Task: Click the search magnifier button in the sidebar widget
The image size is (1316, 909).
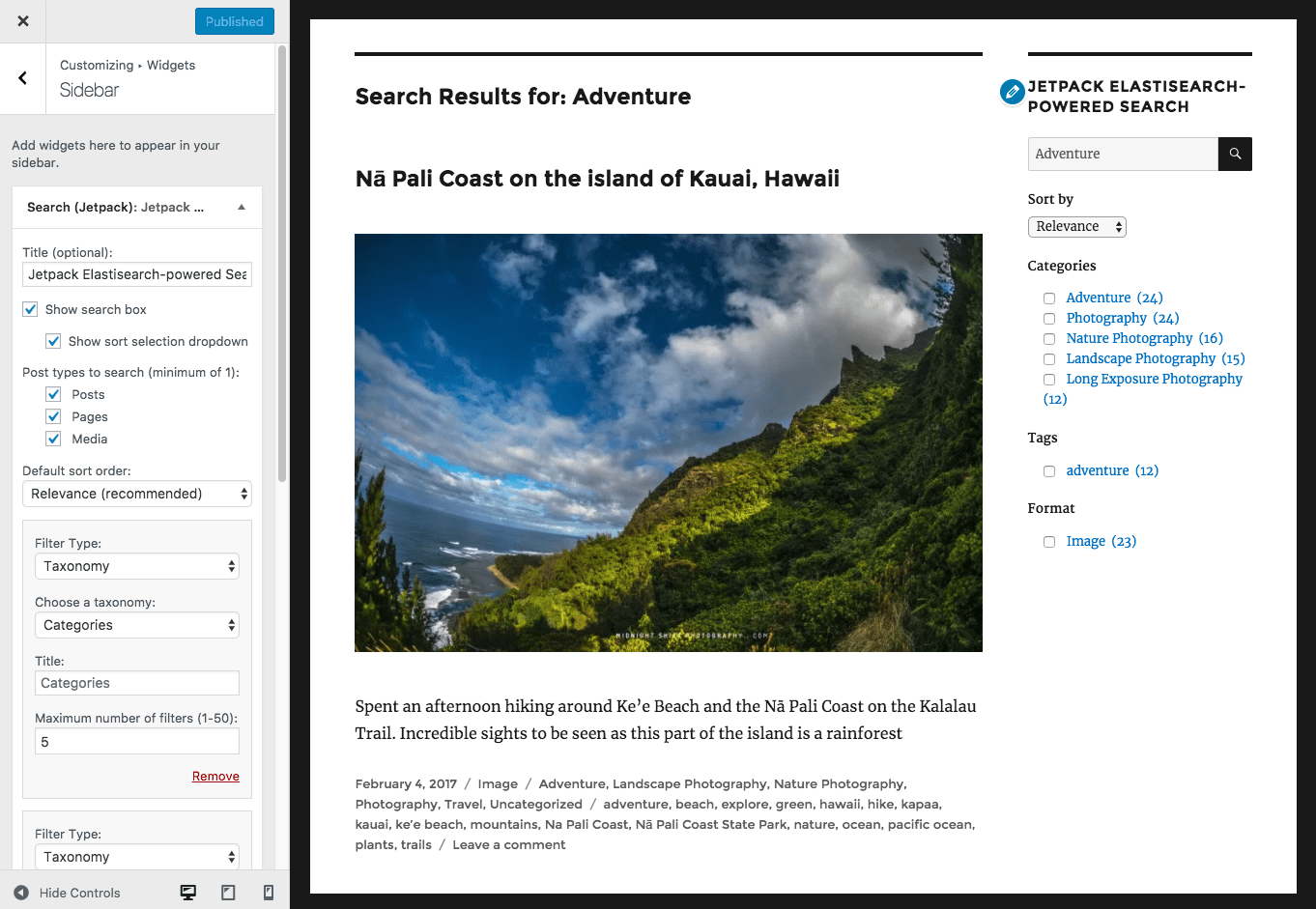Action: [x=1235, y=154]
